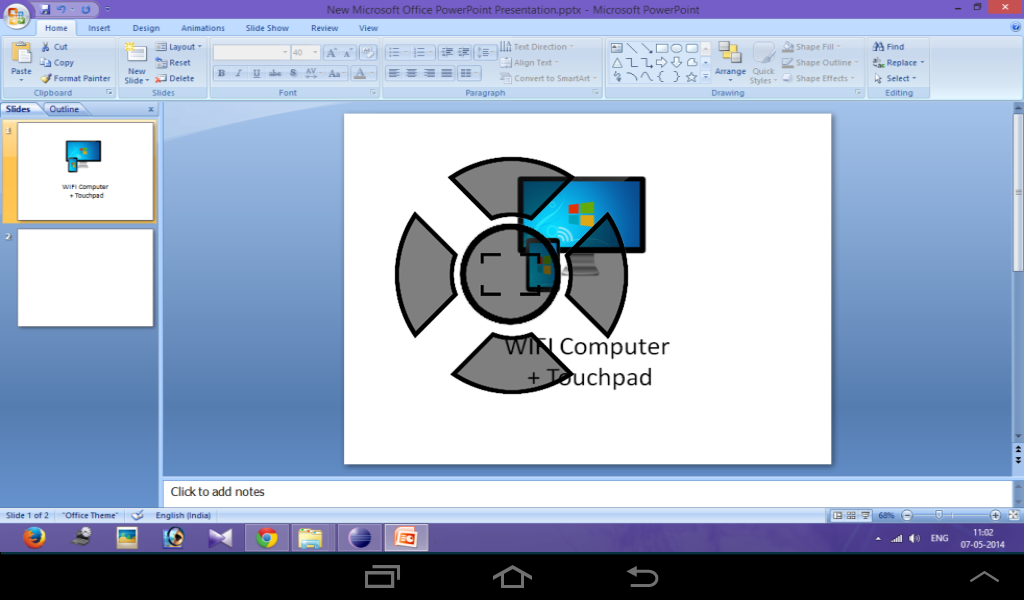Screen dimensions: 1024x600
Task: Click the Office button orb
Action: tap(16, 16)
